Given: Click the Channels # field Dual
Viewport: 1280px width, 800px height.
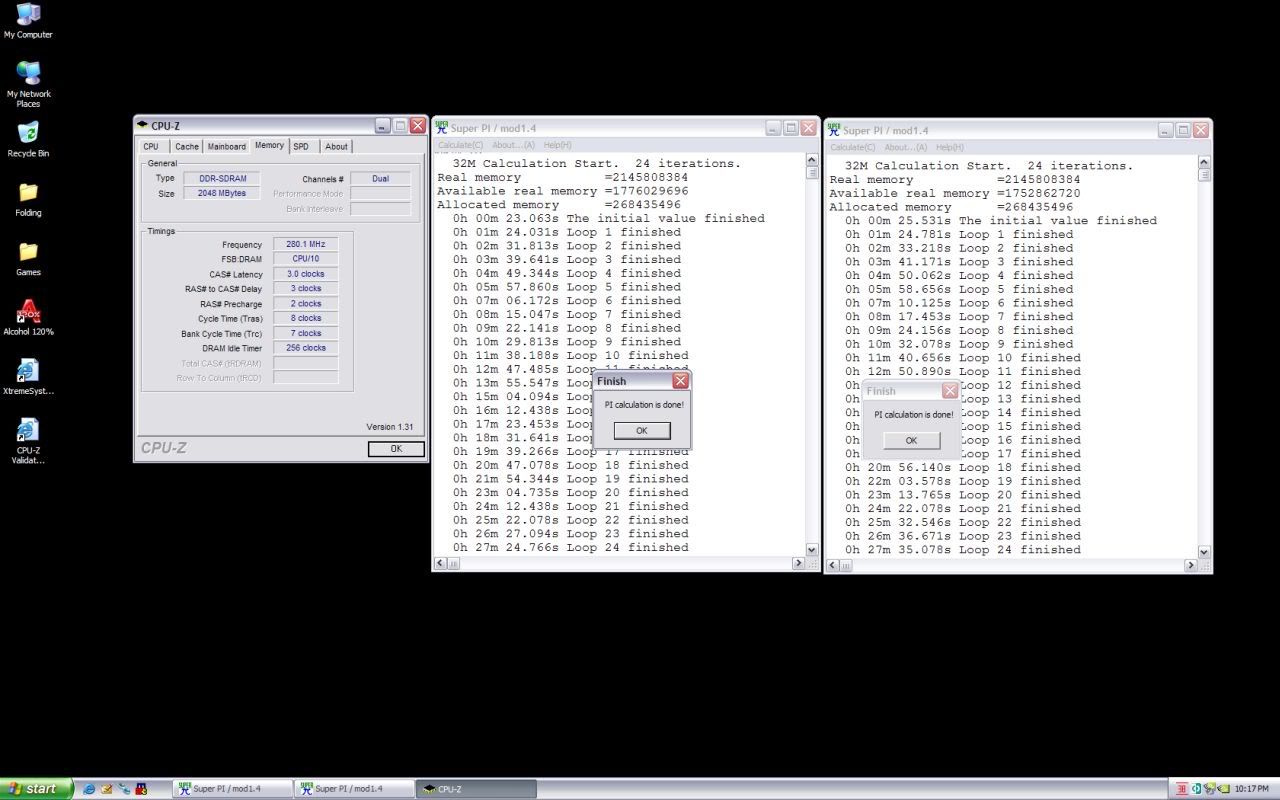Looking at the screenshot, I should 380,178.
